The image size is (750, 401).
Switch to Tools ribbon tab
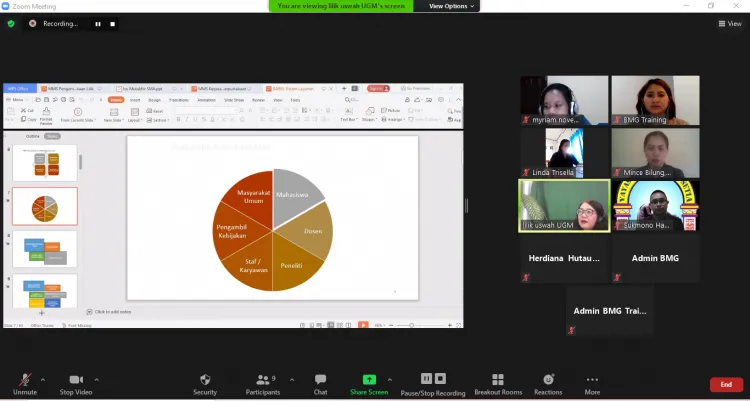coord(295,100)
